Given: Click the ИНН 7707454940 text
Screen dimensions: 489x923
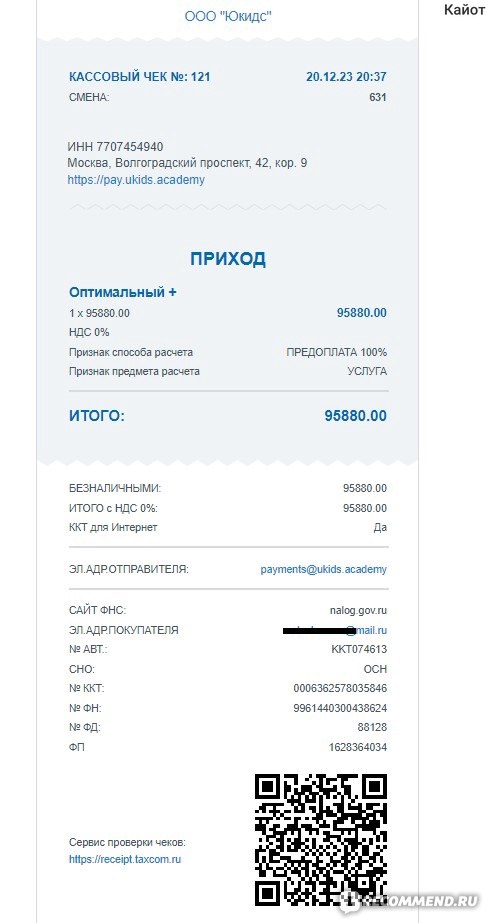Looking at the screenshot, I should (115, 147).
